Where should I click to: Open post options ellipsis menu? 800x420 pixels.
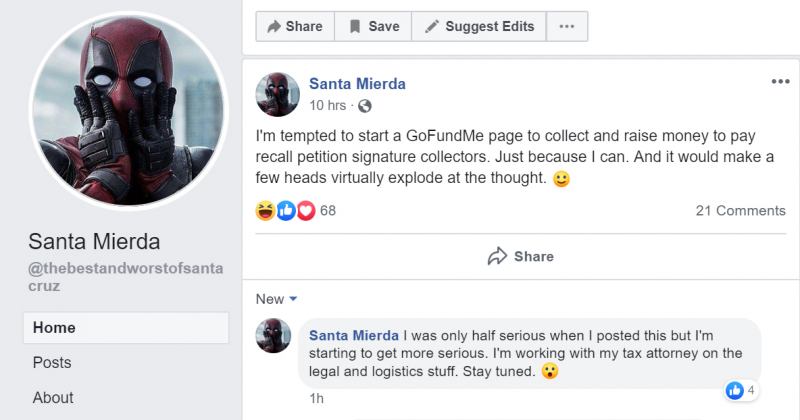coord(780,83)
